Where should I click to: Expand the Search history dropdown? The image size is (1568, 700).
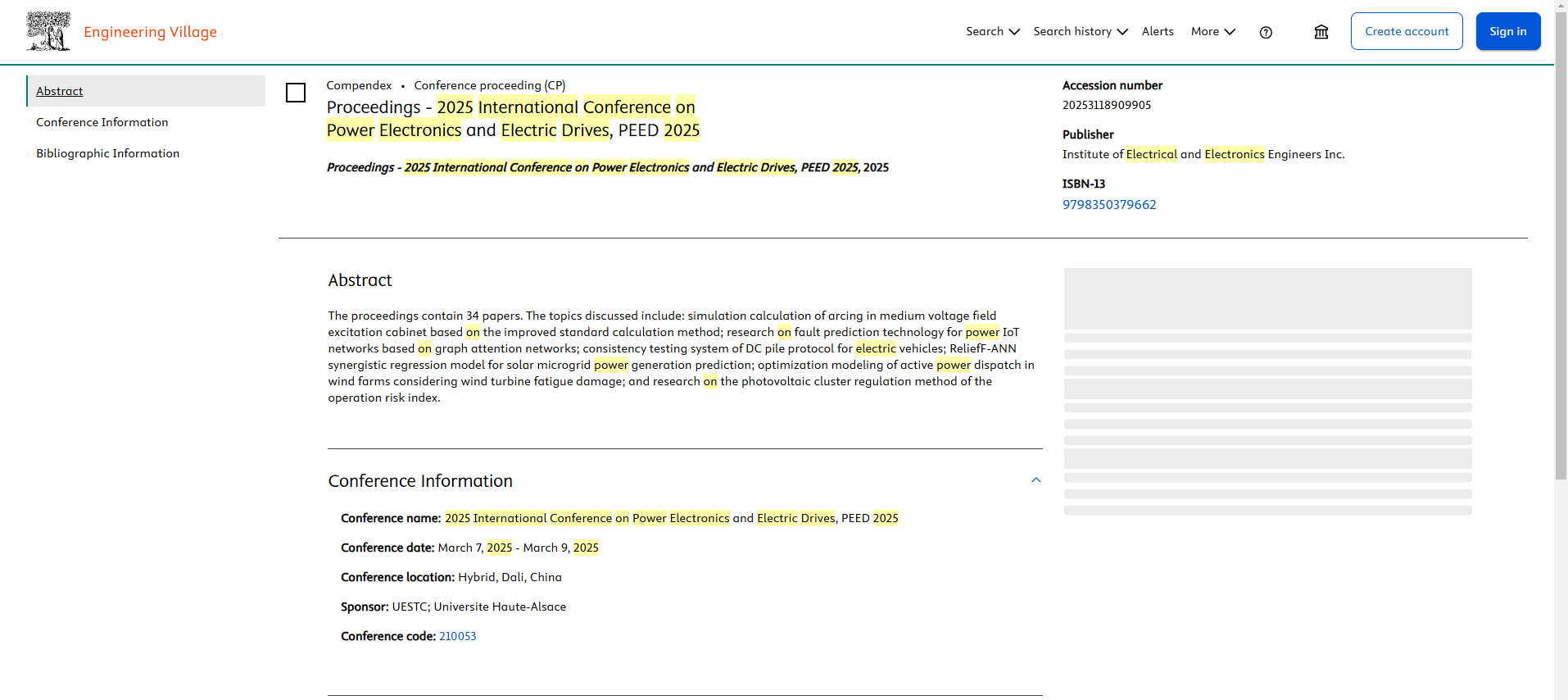[1081, 31]
